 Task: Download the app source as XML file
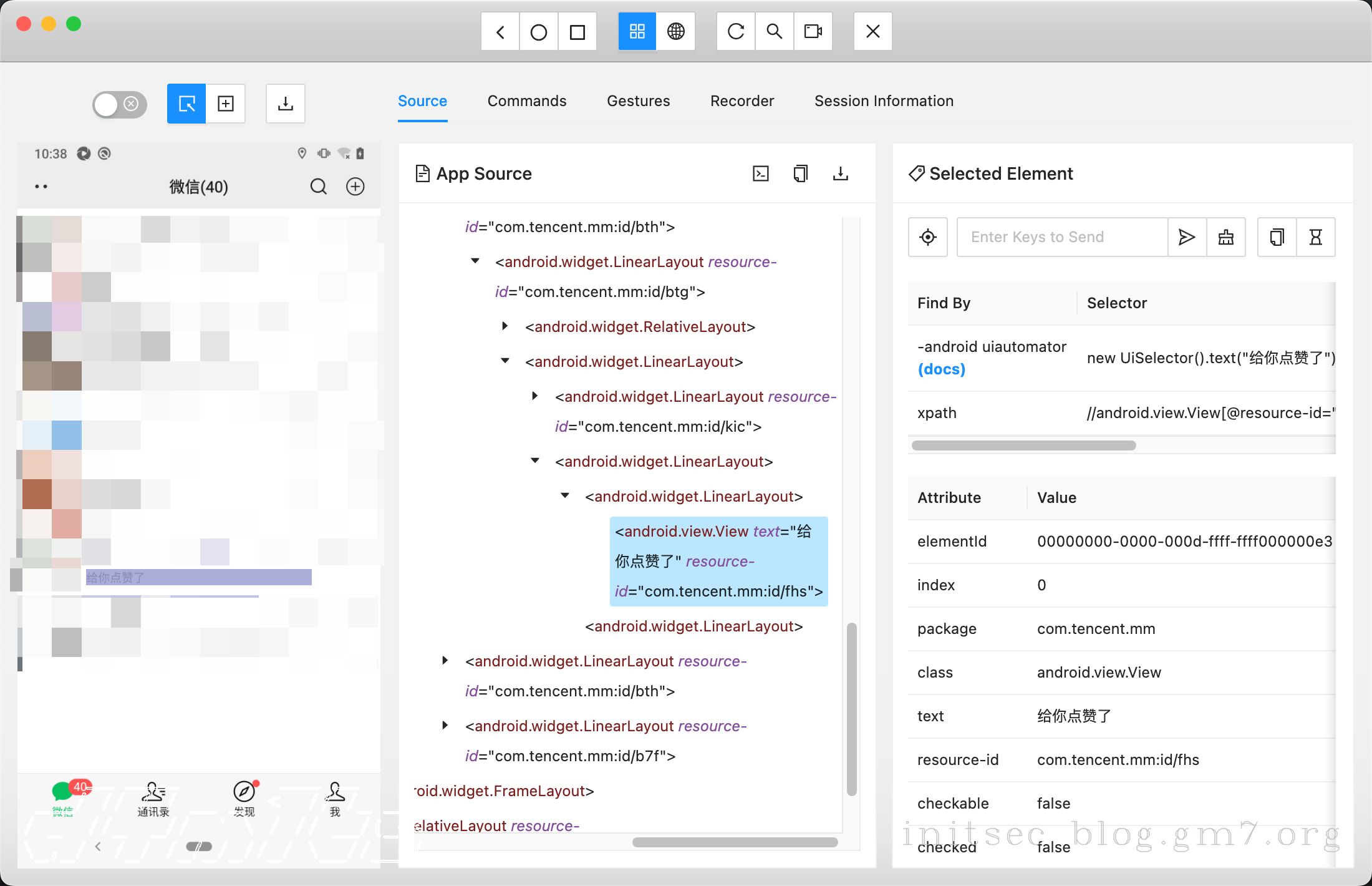click(840, 173)
